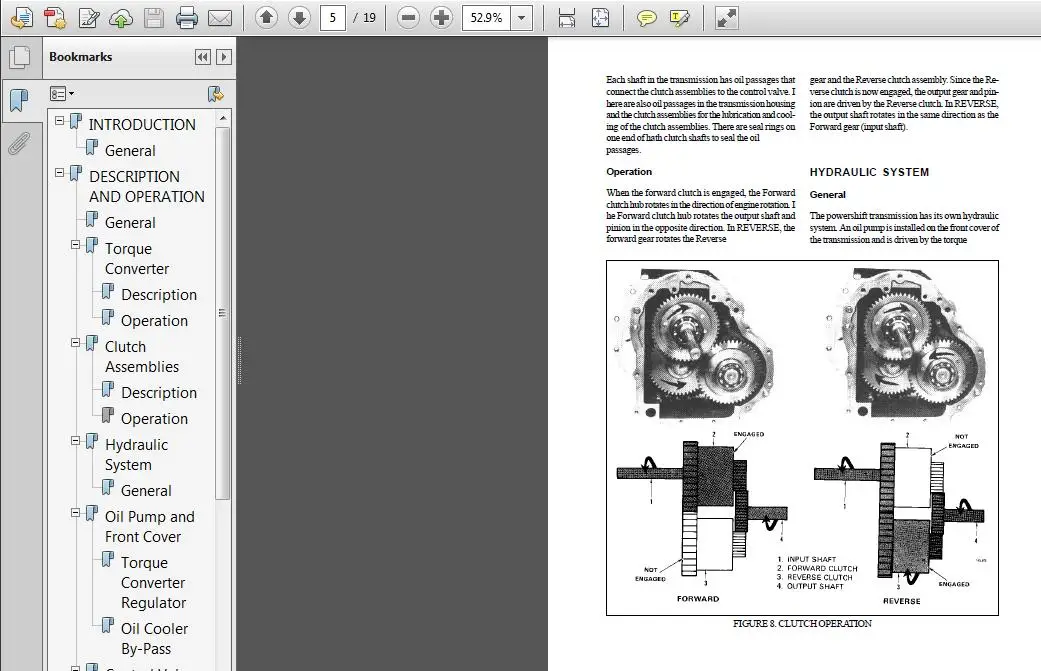
Task: Open Description bookmark under Torque Converter
Action: [x=159, y=295]
